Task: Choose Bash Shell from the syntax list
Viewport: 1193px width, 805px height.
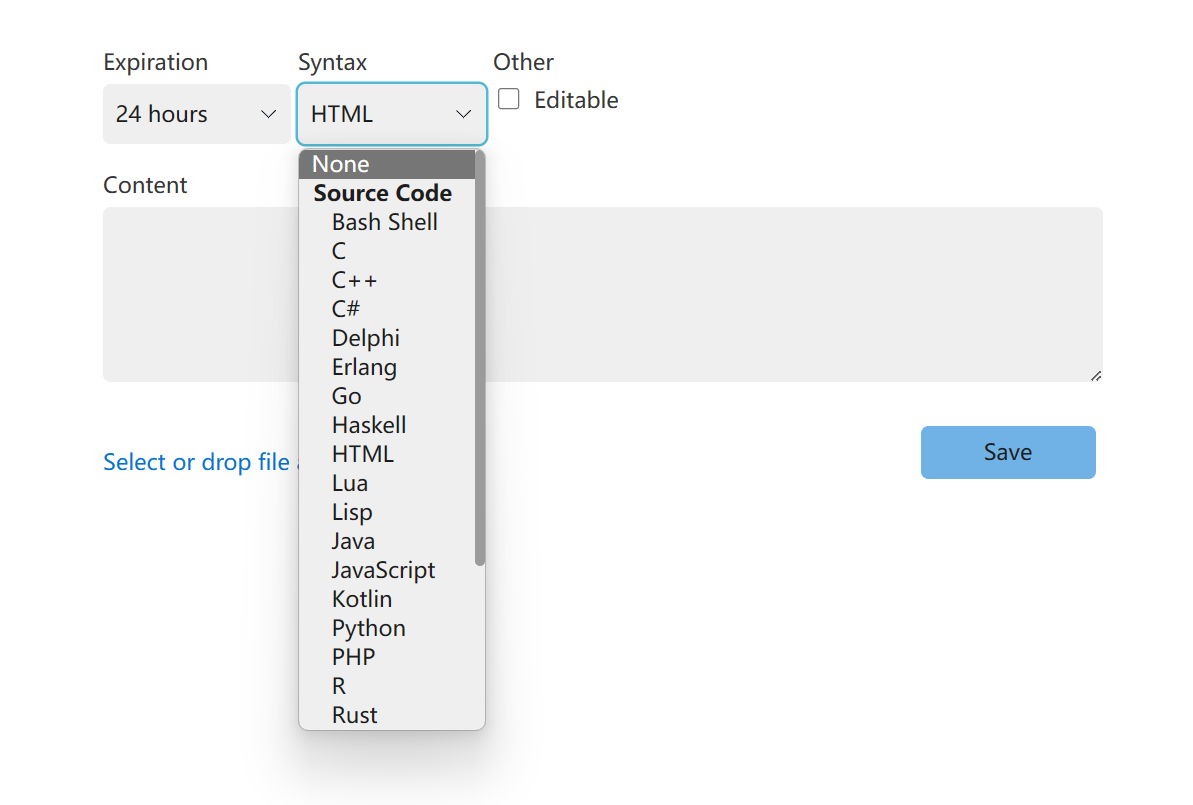Action: click(385, 222)
